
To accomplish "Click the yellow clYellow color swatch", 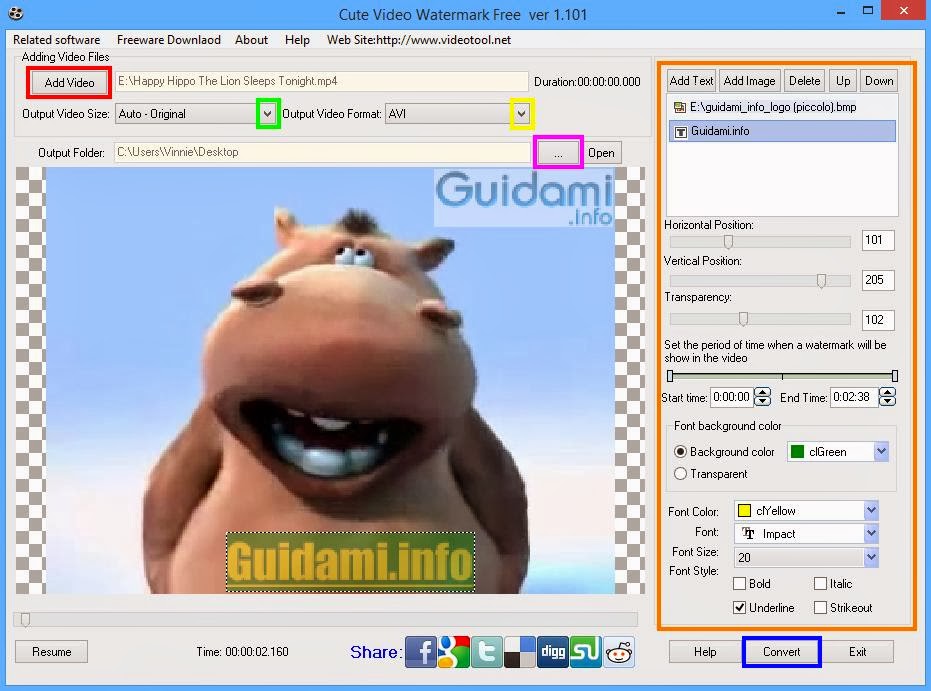I will coord(744,511).
